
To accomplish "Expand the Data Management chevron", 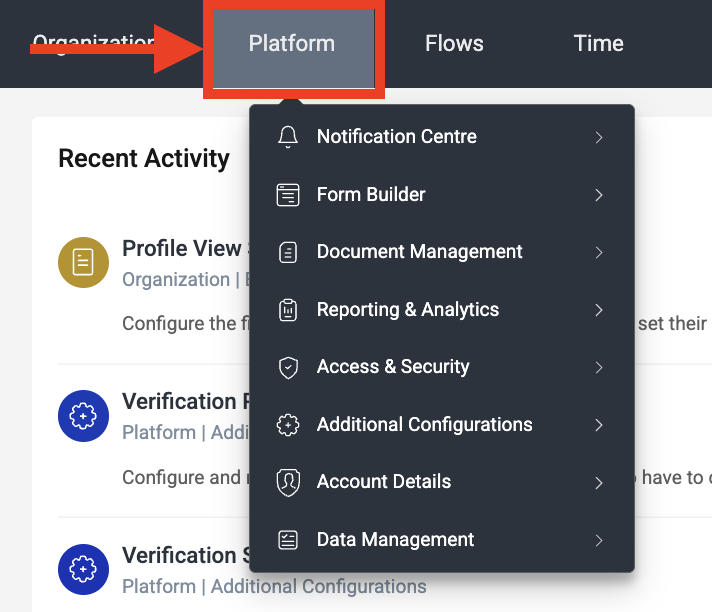I will [599, 540].
